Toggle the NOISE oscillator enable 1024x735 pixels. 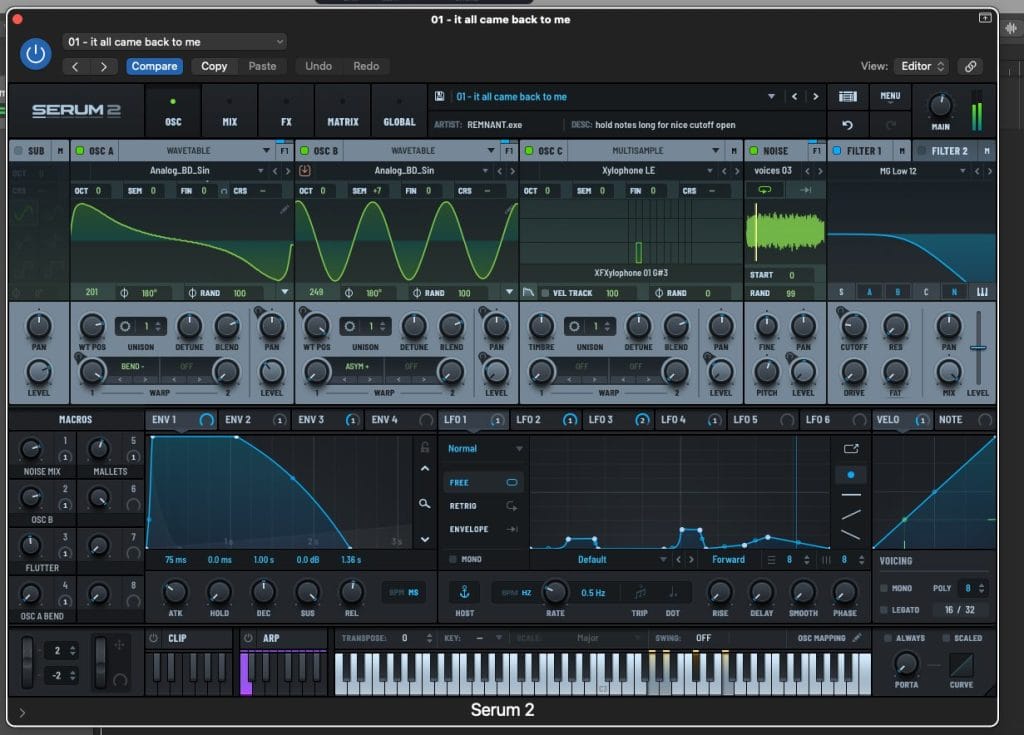(754, 151)
